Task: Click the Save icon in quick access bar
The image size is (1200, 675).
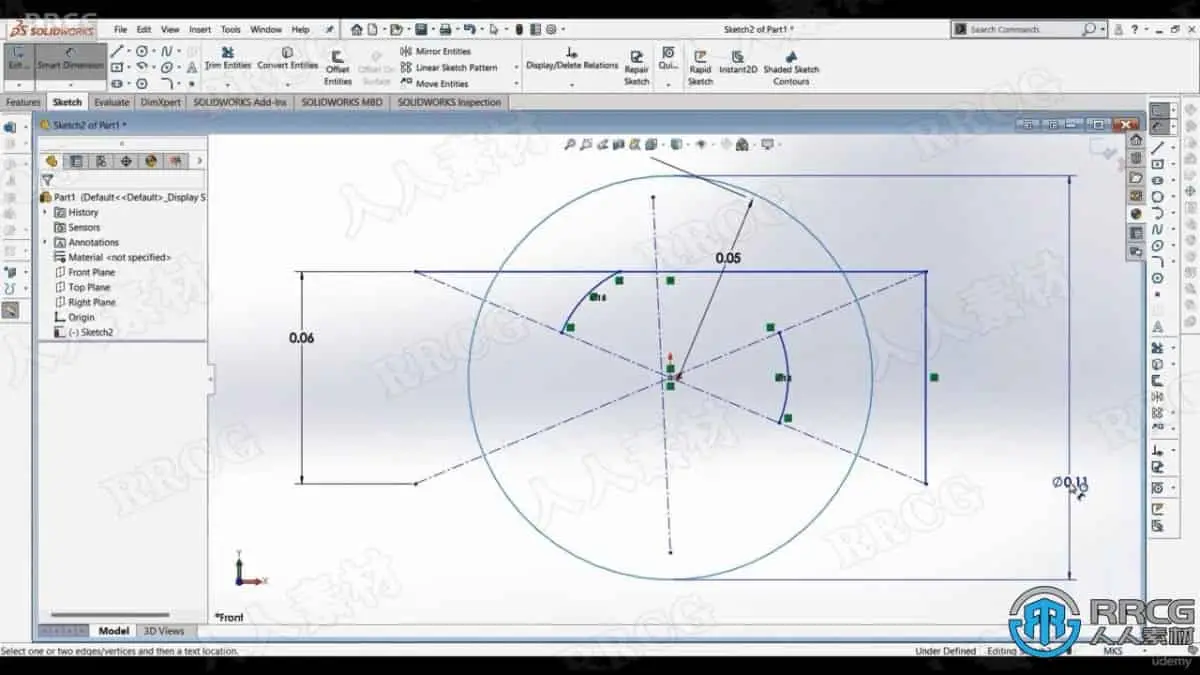Action: (x=421, y=30)
